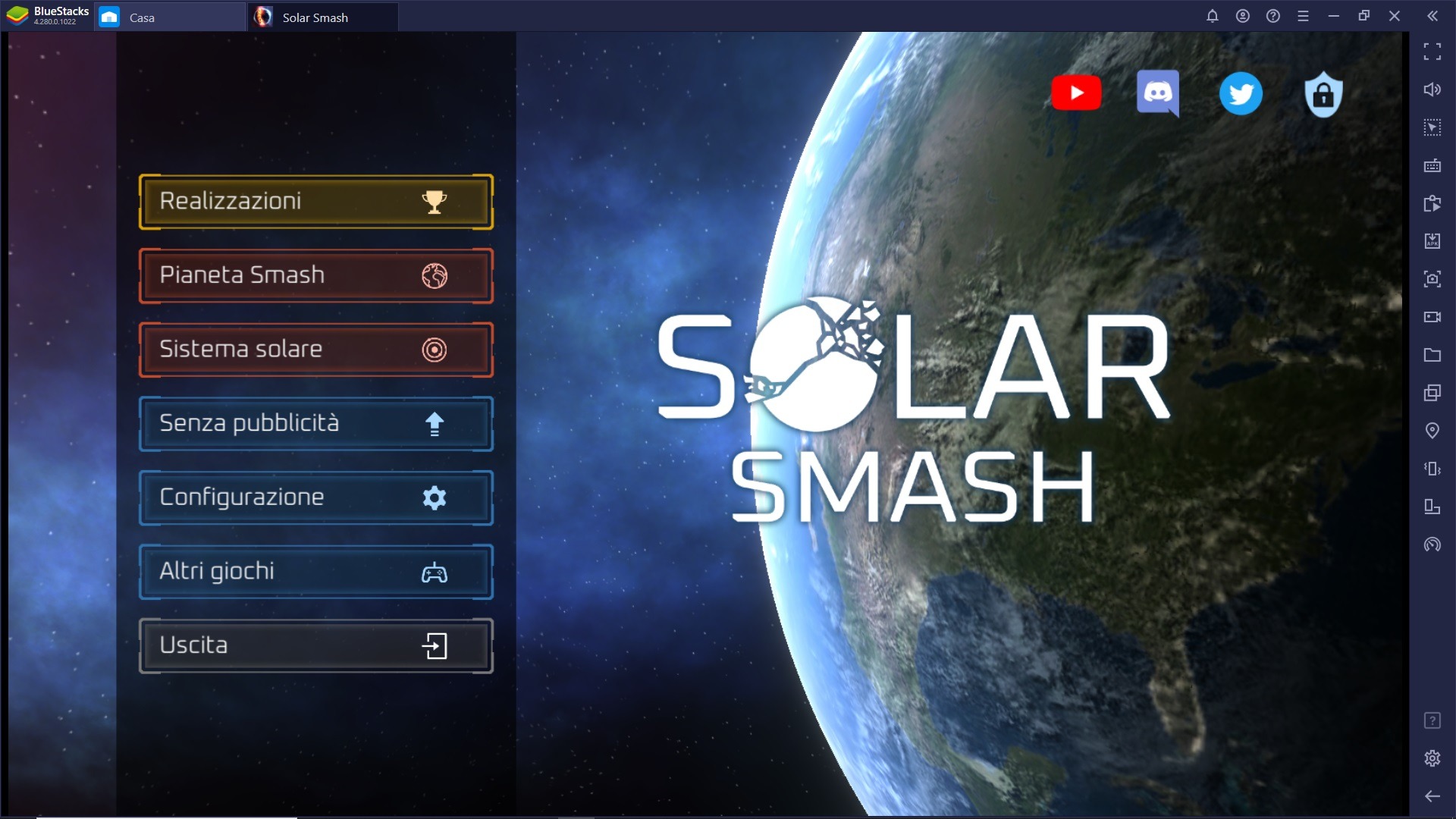This screenshot has width=1456, height=819.
Task: Open the privacy shield lock icon
Action: point(1323,94)
